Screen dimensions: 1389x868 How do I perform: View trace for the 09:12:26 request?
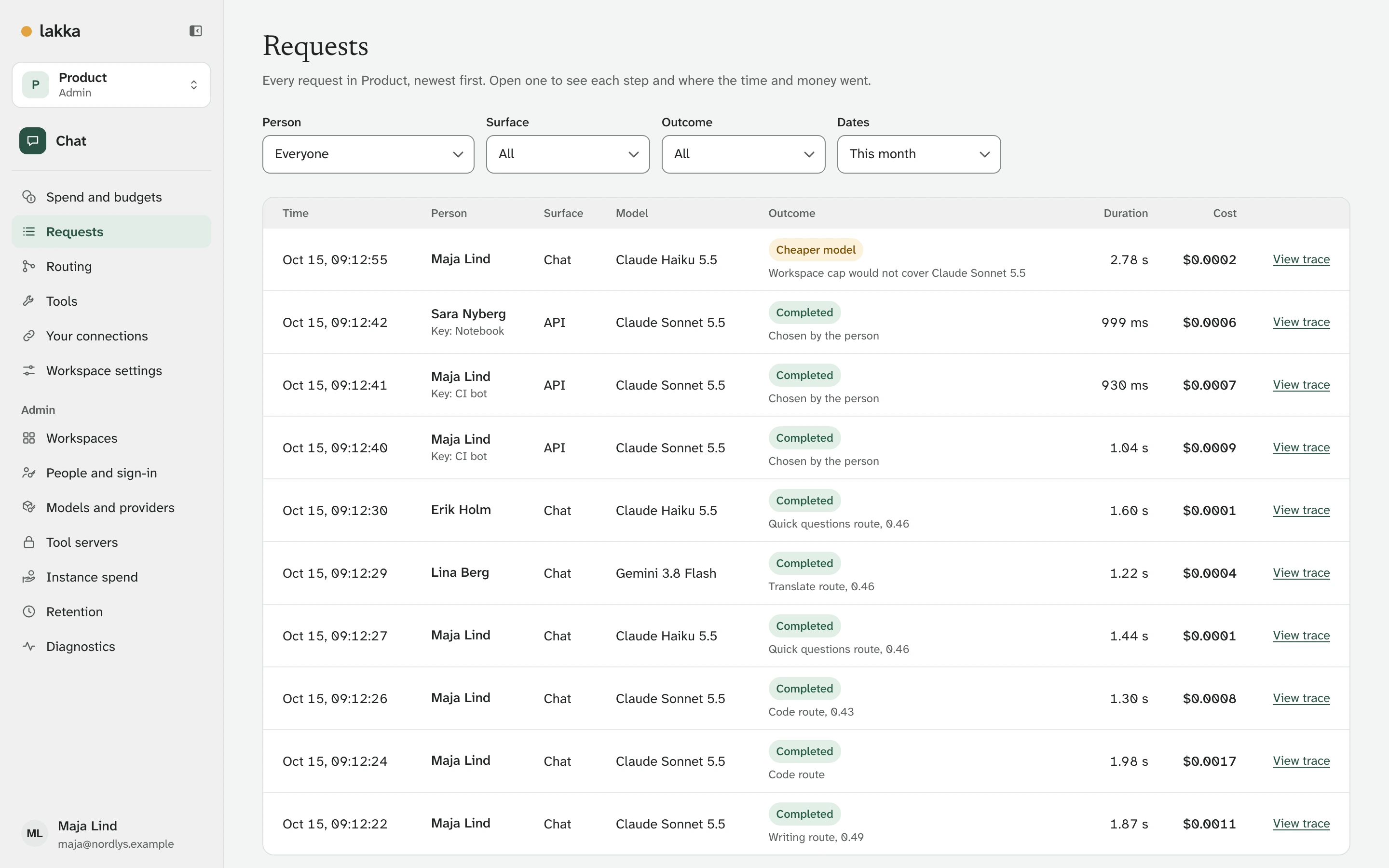[x=1301, y=698]
